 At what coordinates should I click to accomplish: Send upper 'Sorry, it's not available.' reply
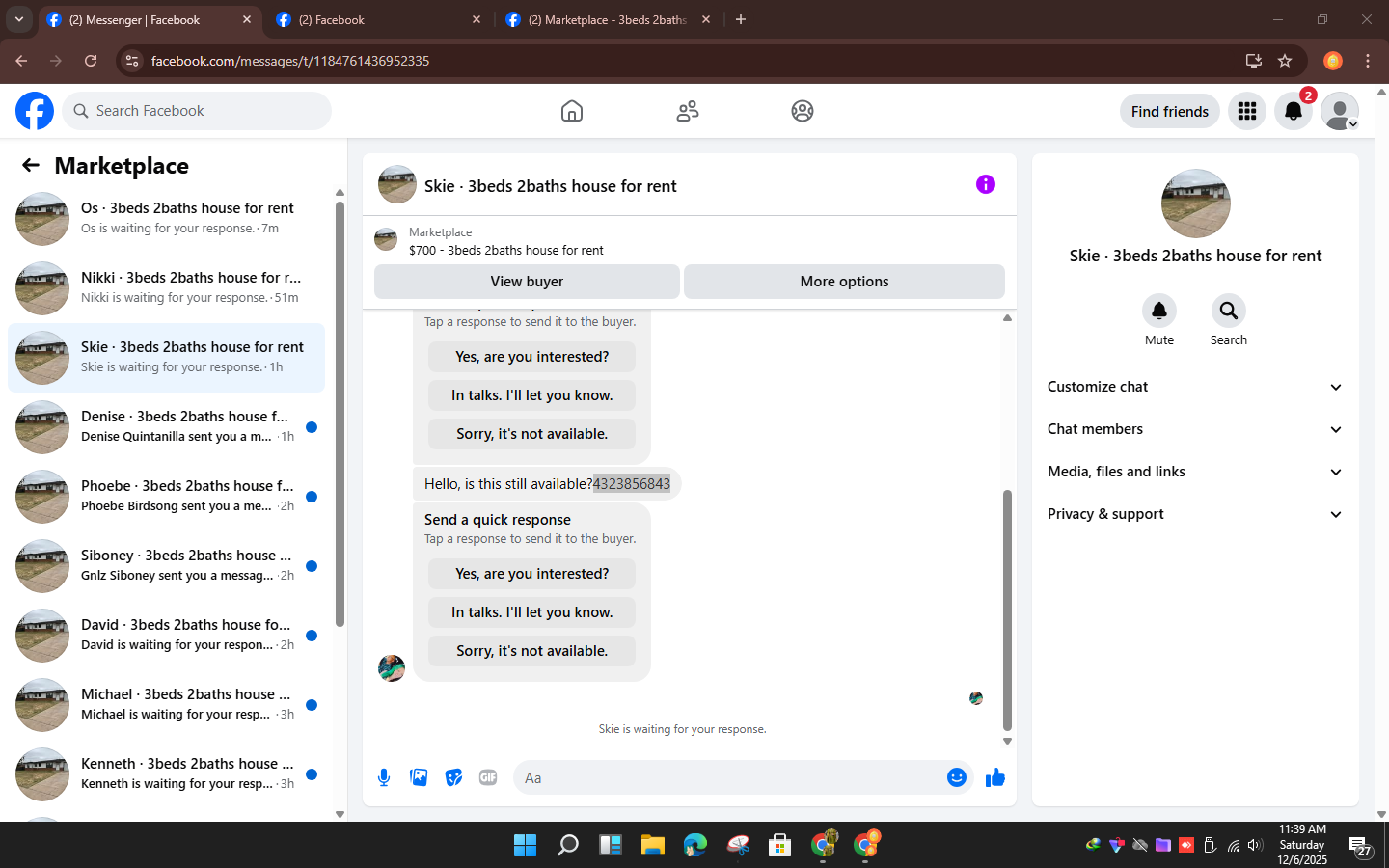click(531, 434)
